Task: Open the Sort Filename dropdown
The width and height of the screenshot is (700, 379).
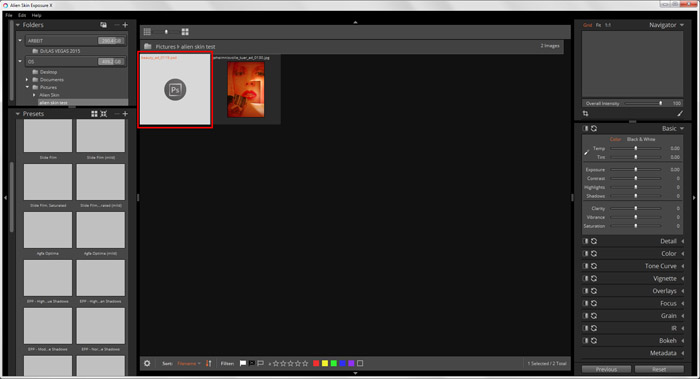Action: pyautogui.click(x=189, y=363)
